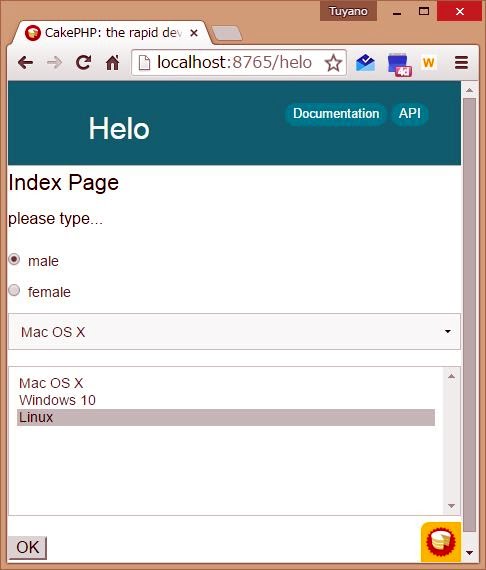Open the Documentation link
This screenshot has width=486, height=570.
336,114
